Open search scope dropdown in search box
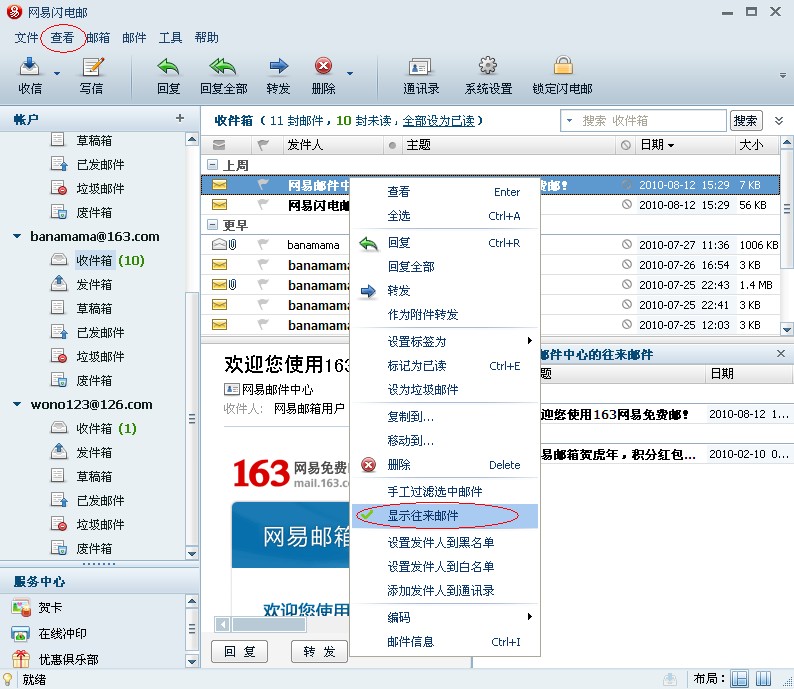 click(569, 120)
